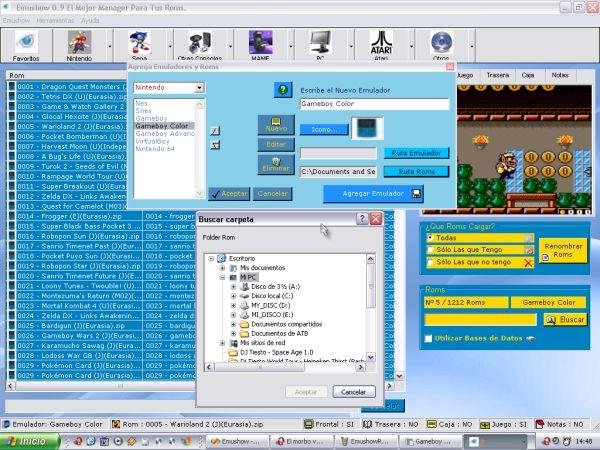This screenshot has width=600, height=450.
Task: Switch to the Notas tab
Action: click(x=560, y=75)
